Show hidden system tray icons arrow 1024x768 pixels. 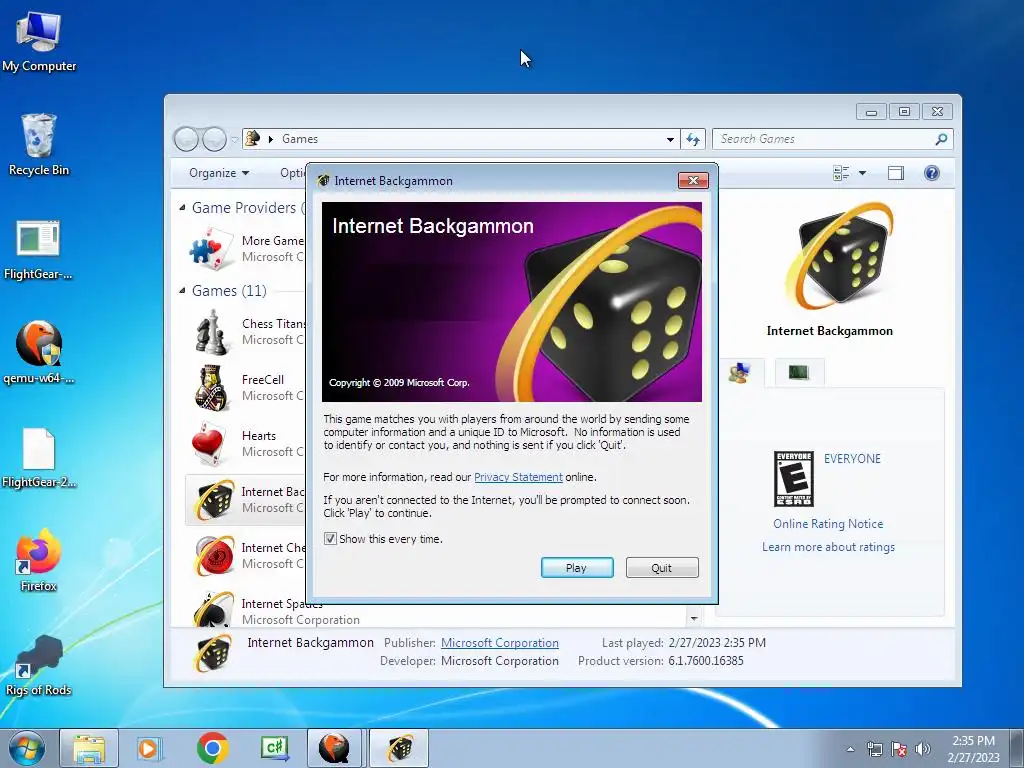[850, 749]
